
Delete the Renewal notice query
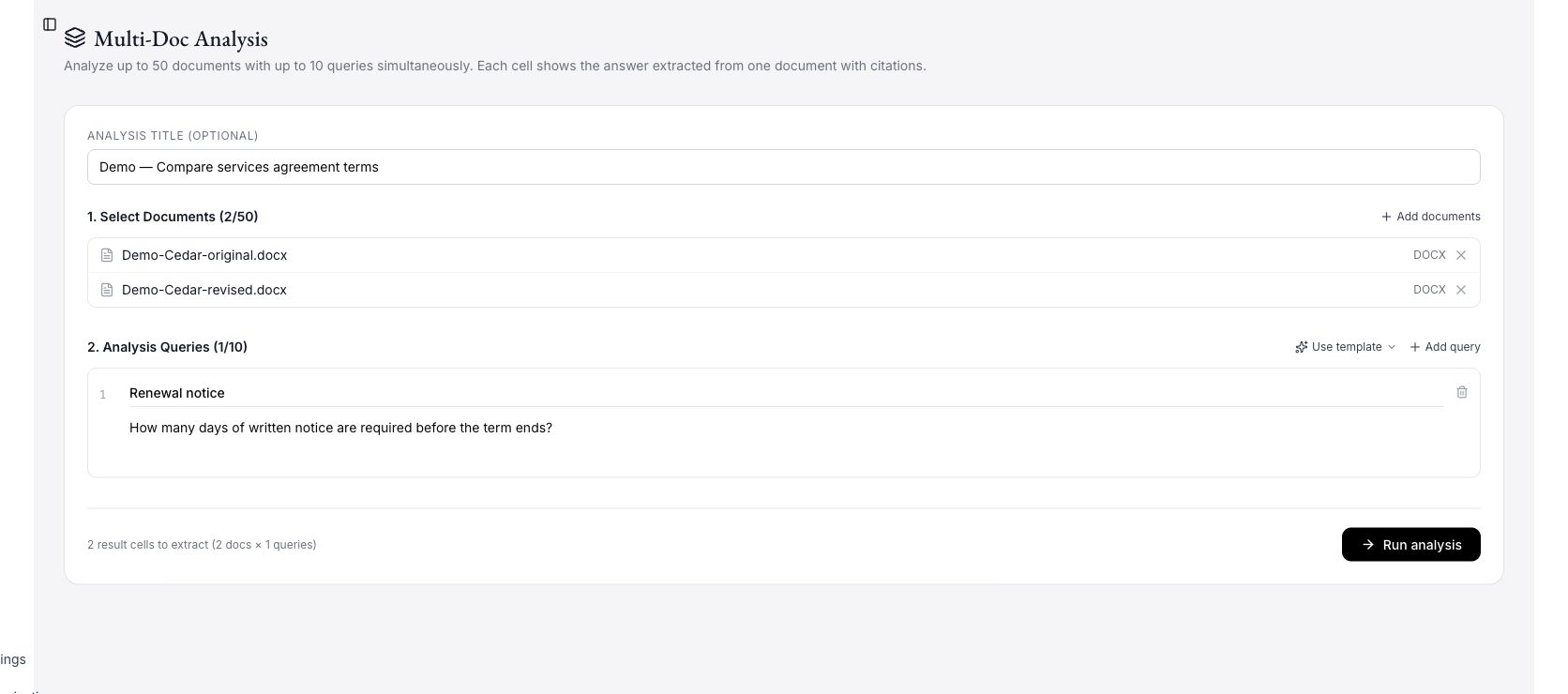pos(1462,392)
